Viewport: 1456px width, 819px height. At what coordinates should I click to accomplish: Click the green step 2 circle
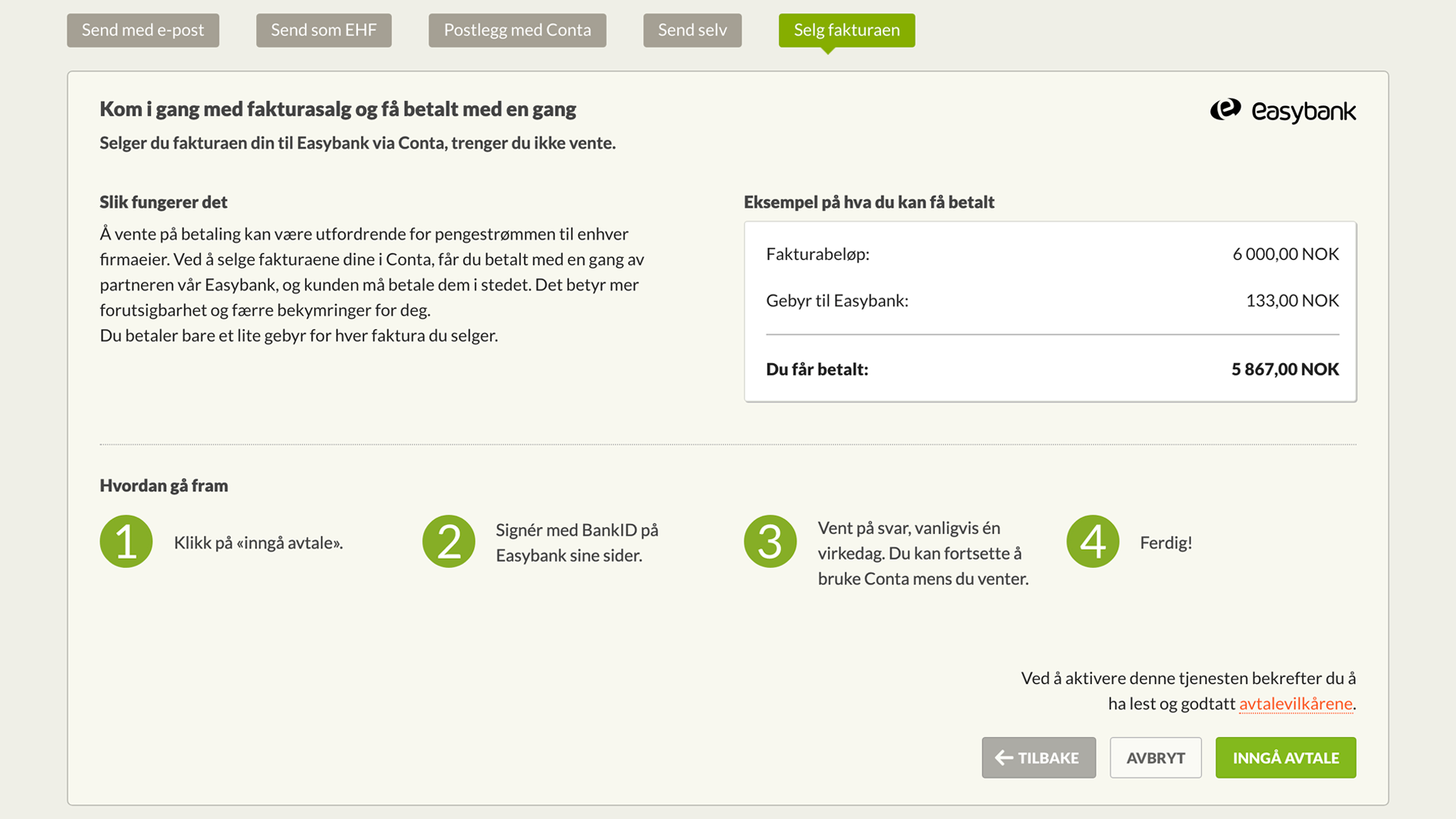[x=449, y=541]
